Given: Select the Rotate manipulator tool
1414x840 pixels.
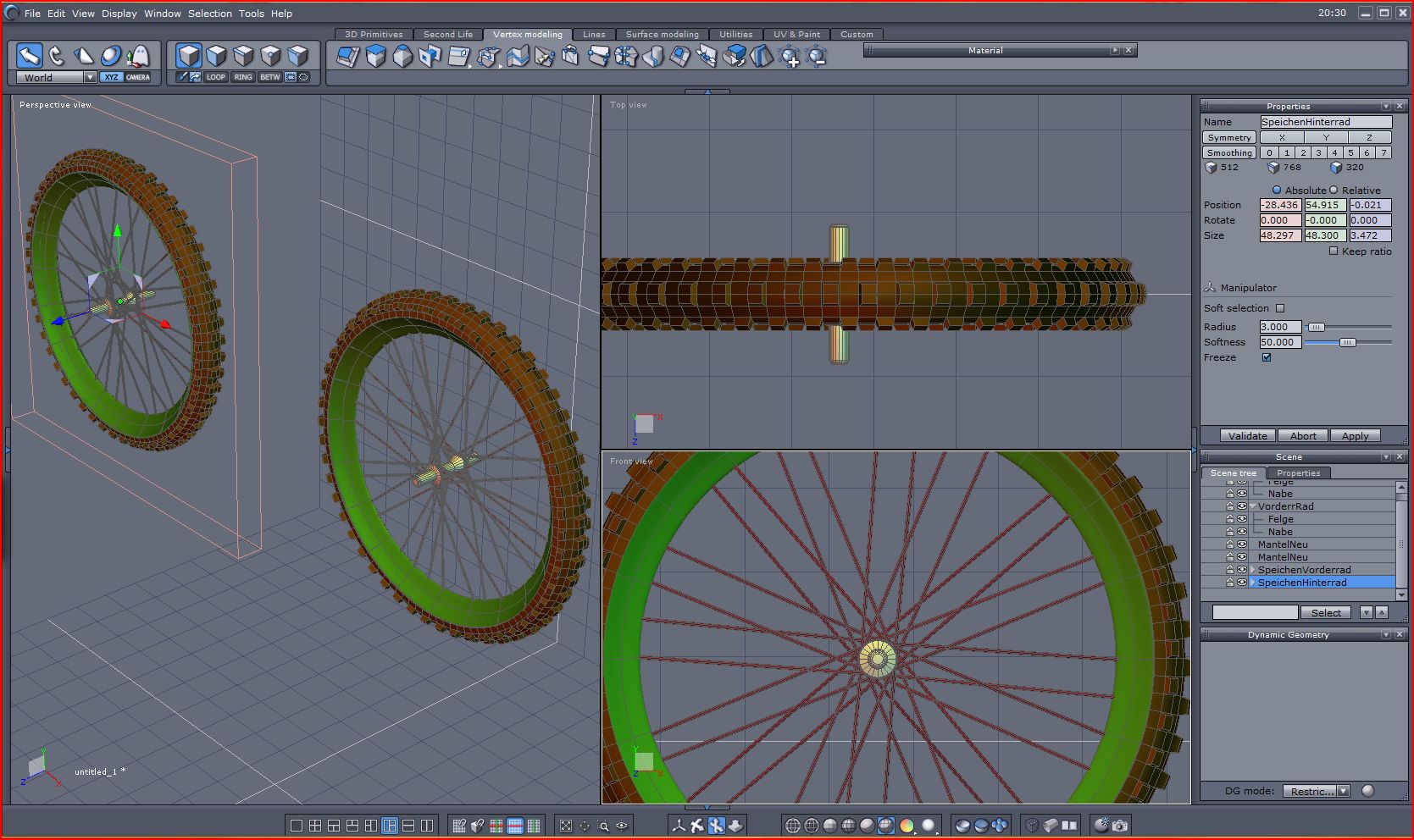Looking at the screenshot, I should tap(57, 56).
